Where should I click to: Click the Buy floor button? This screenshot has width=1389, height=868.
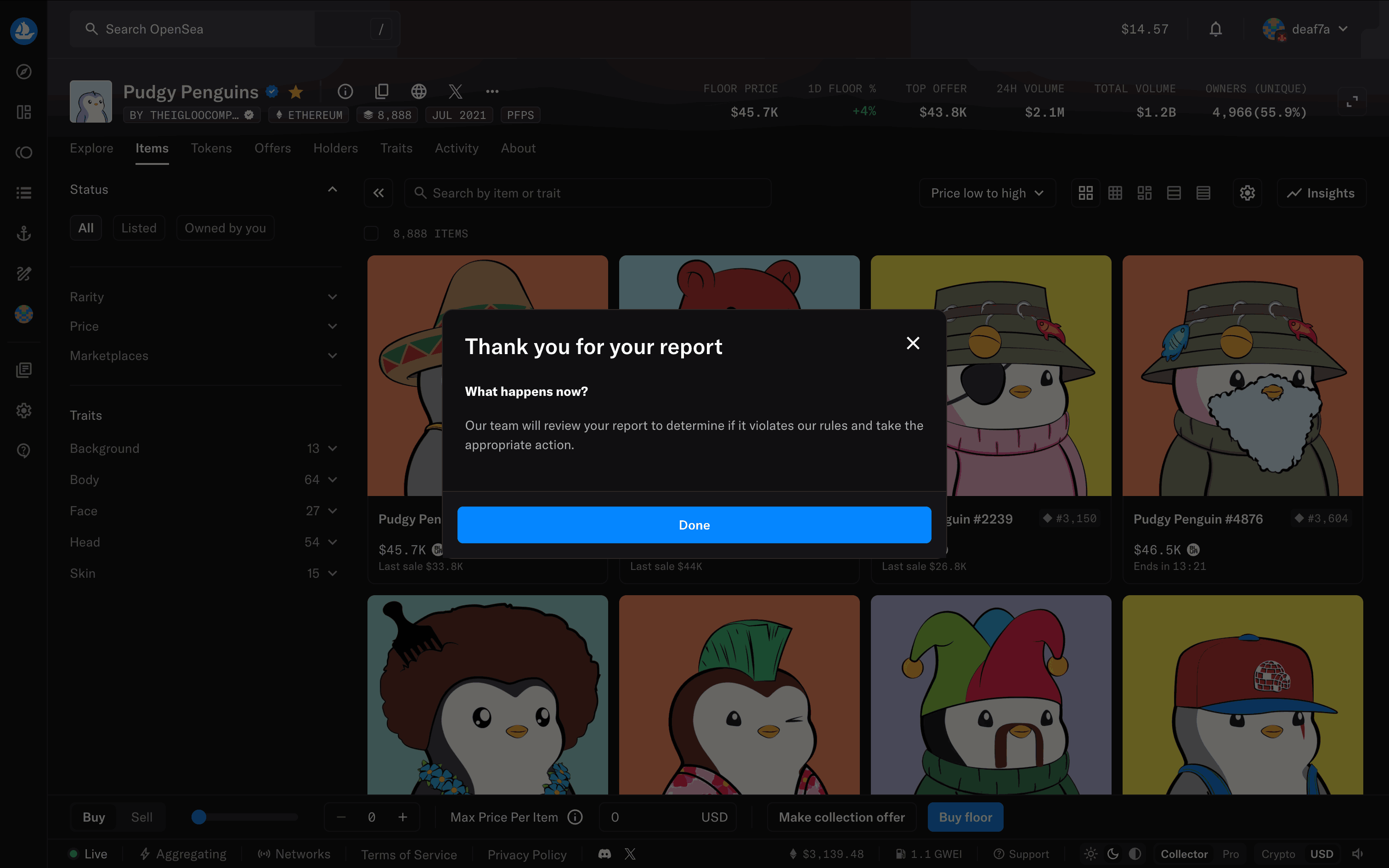(965, 817)
